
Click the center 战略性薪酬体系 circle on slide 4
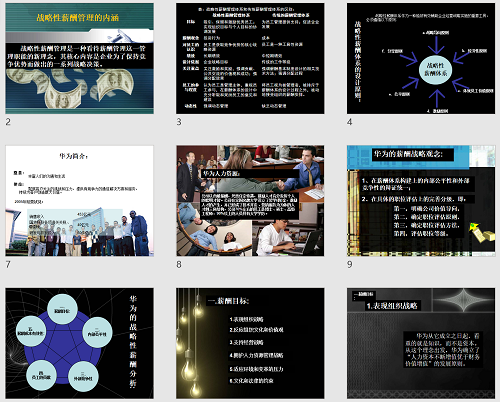click(x=436, y=70)
